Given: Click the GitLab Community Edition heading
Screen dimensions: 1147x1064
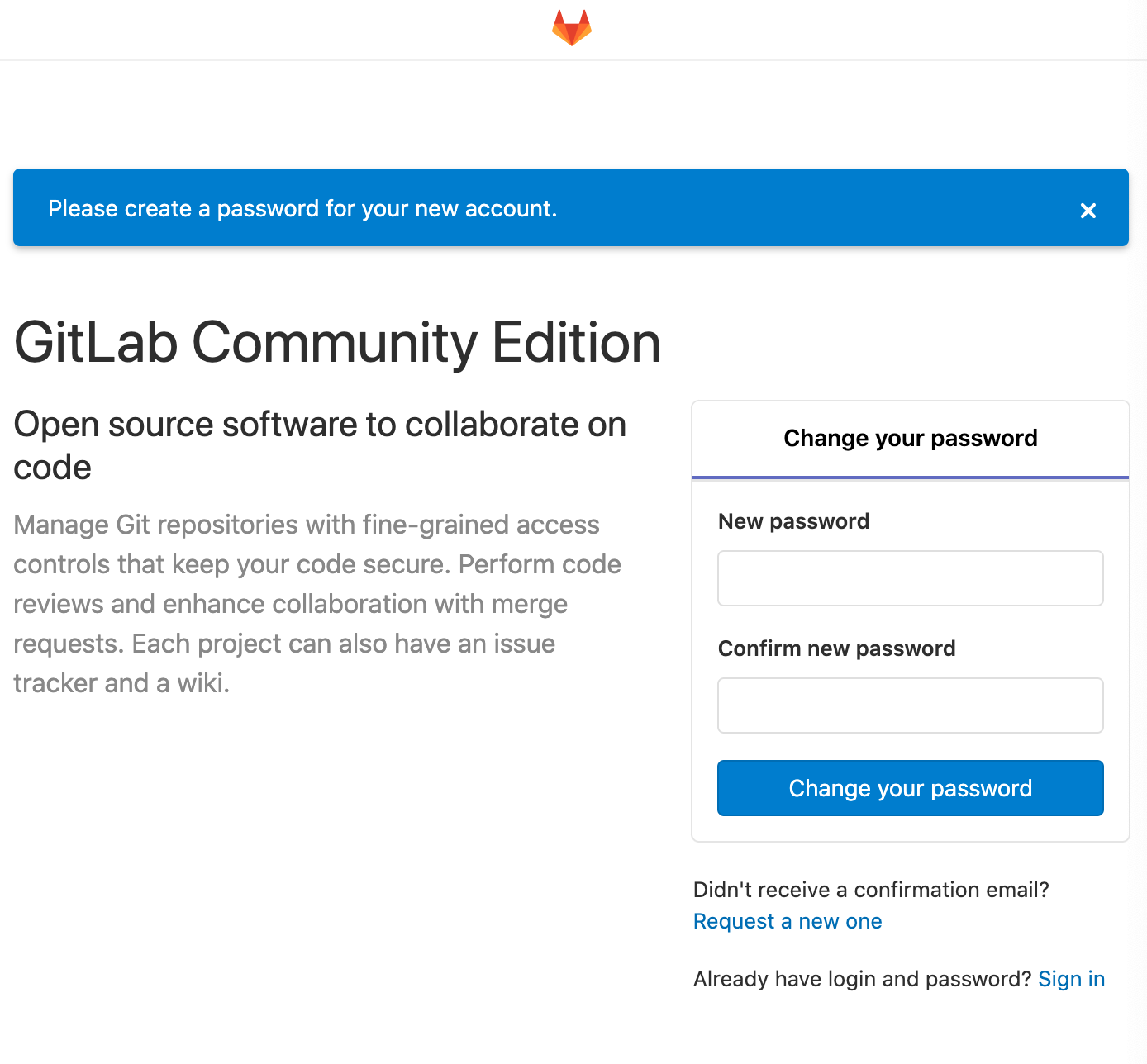Looking at the screenshot, I should [336, 343].
